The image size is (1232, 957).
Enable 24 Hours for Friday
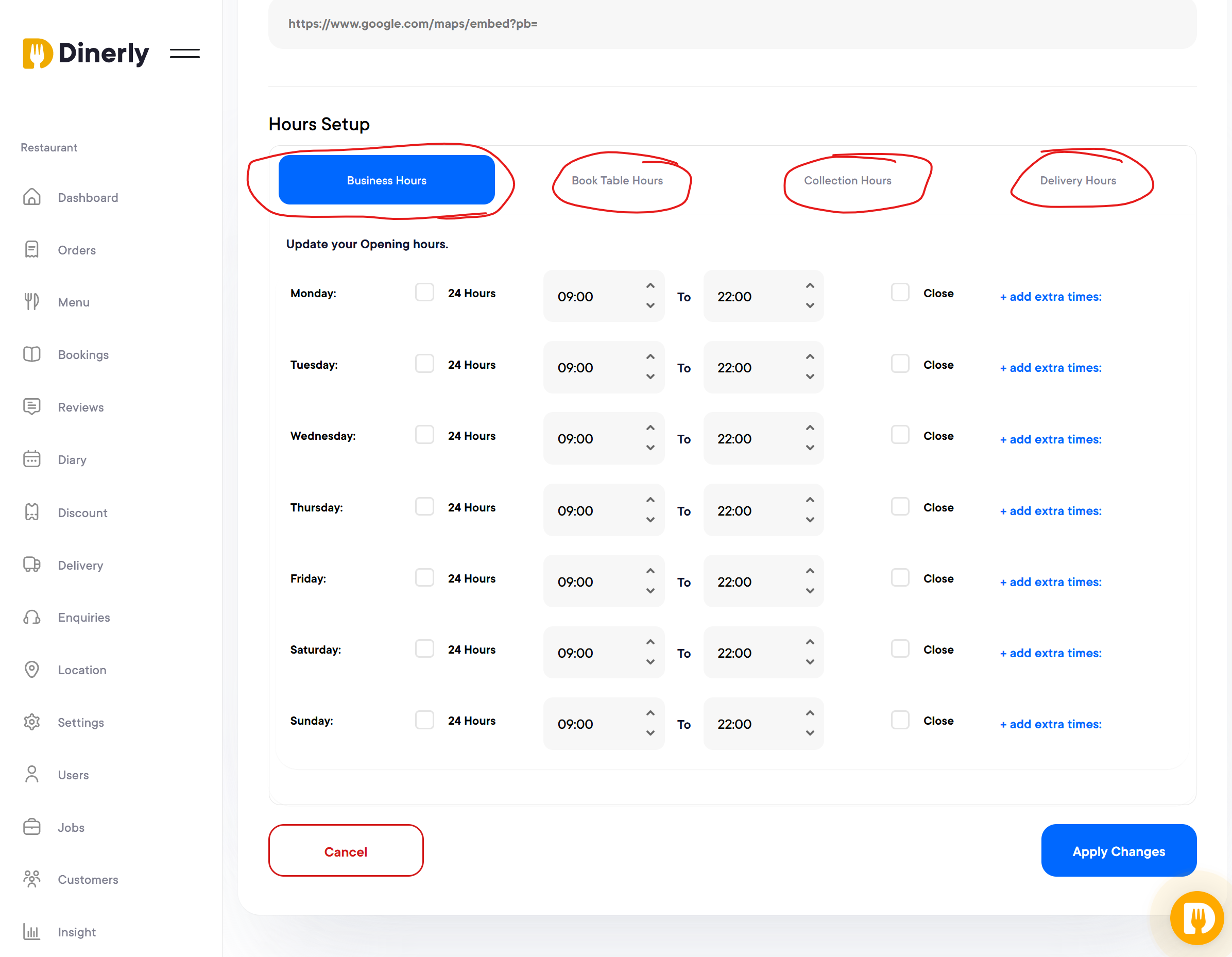click(x=424, y=578)
